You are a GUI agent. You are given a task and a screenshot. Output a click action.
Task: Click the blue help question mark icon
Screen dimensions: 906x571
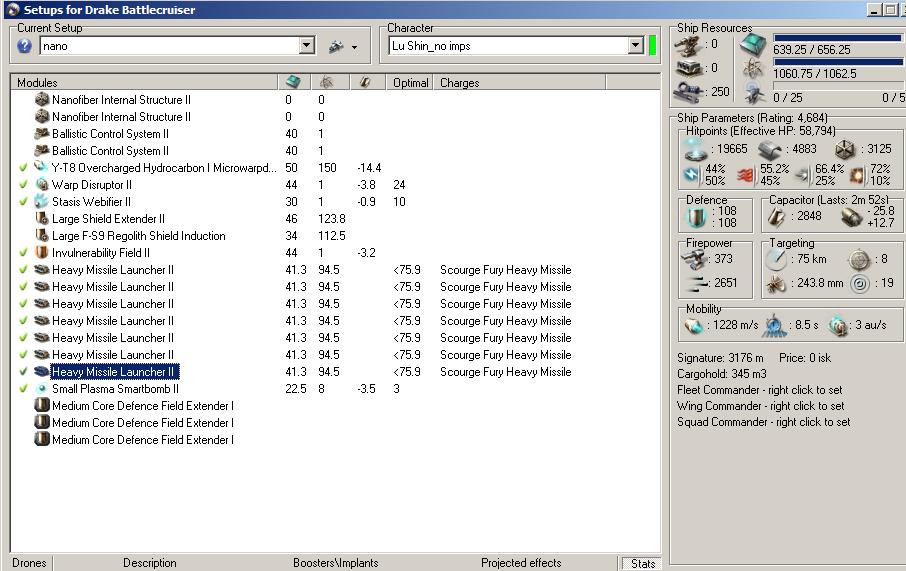(24, 46)
